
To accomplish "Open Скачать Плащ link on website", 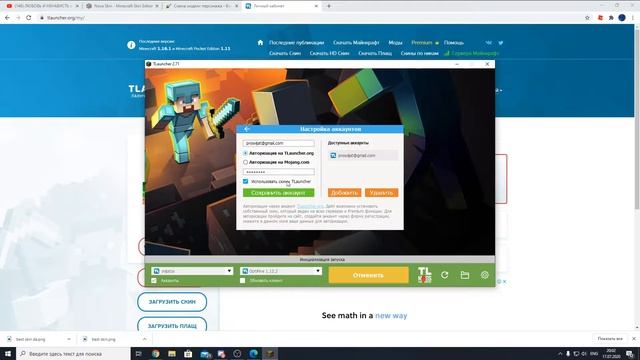I will pos(375,53).
